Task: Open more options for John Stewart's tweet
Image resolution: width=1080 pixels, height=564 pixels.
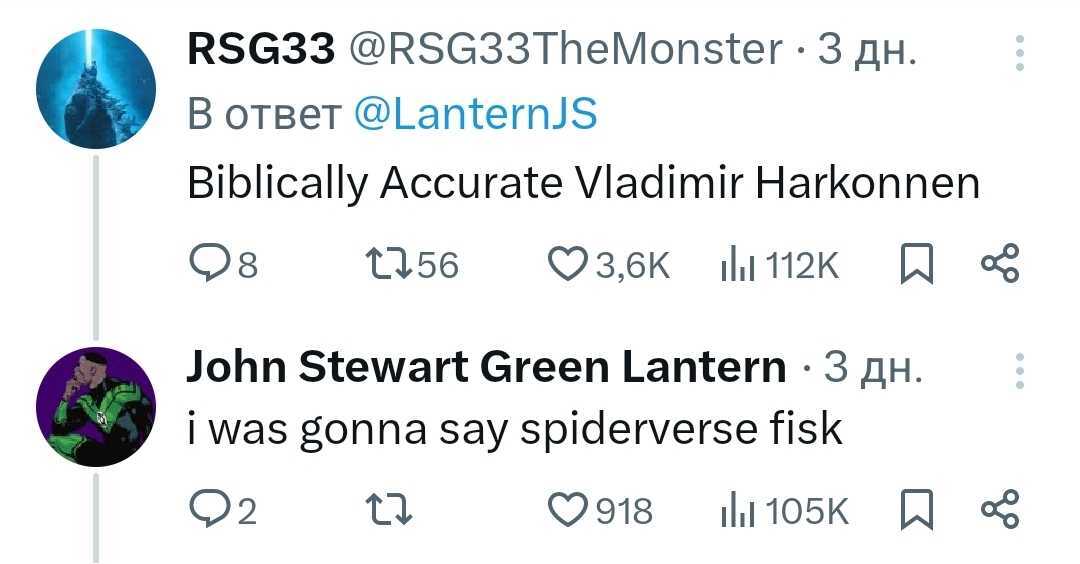Action: [x=1019, y=371]
